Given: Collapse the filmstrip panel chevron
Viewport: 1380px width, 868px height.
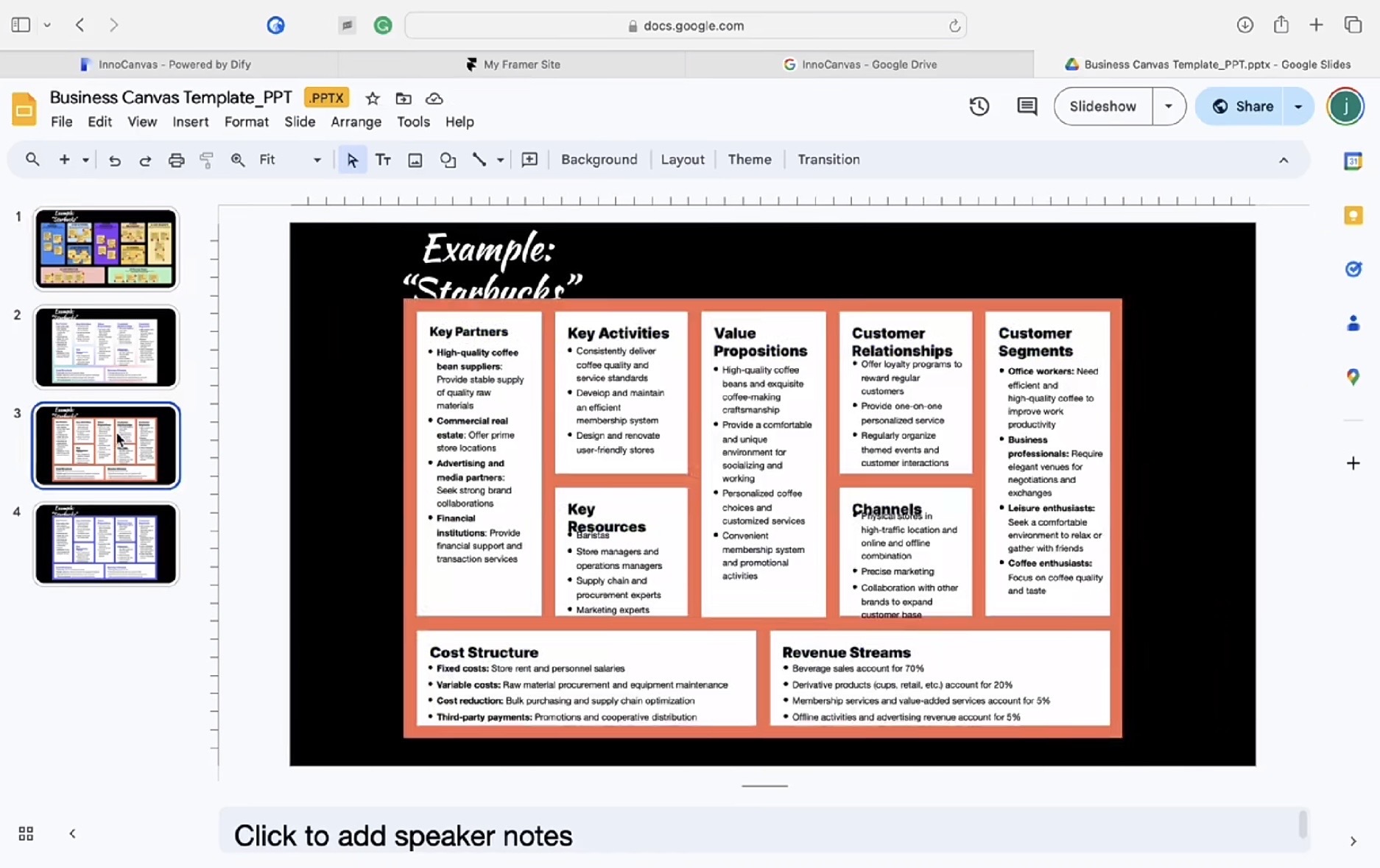Looking at the screenshot, I should (x=72, y=833).
